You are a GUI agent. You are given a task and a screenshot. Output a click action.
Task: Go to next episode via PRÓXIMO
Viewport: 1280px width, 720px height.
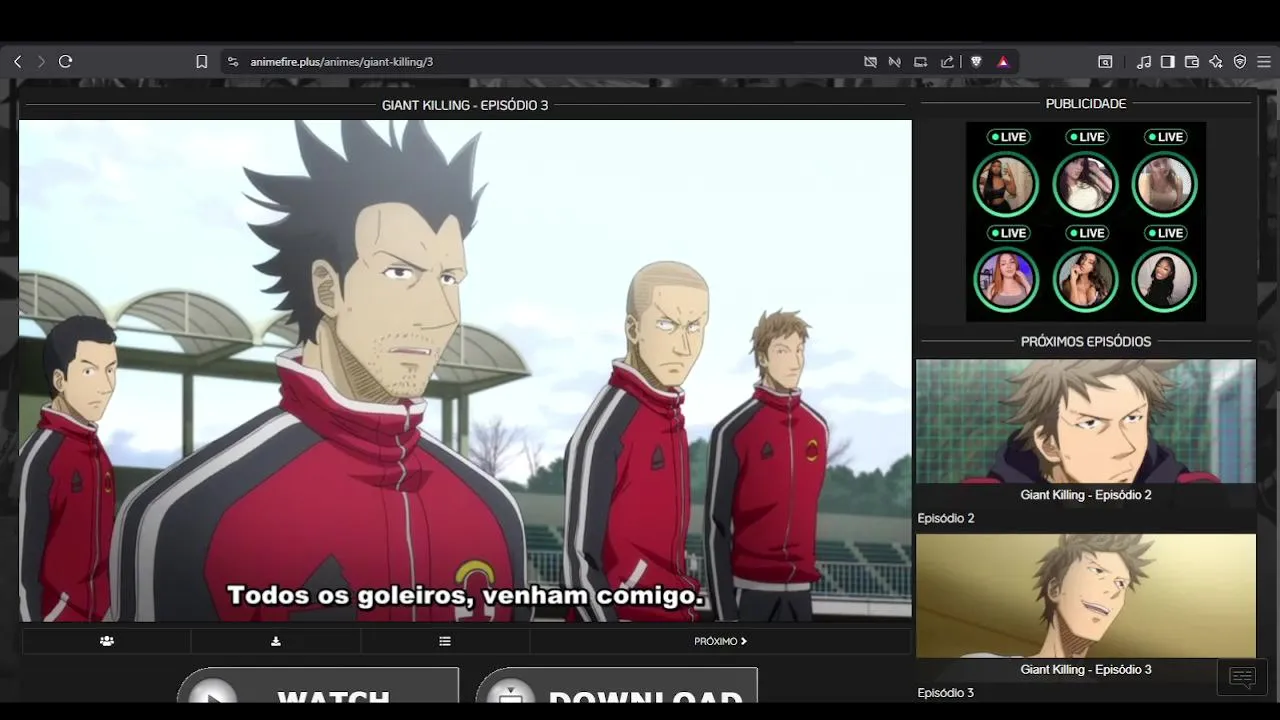tap(720, 641)
